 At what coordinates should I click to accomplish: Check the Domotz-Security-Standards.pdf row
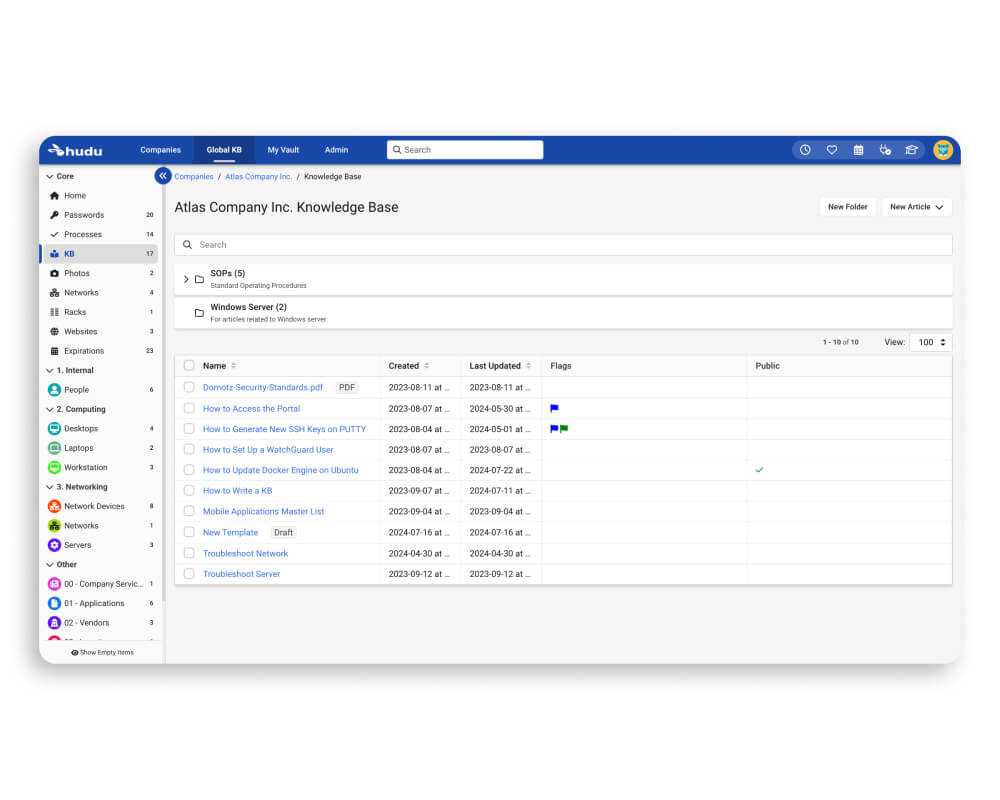tap(189, 387)
